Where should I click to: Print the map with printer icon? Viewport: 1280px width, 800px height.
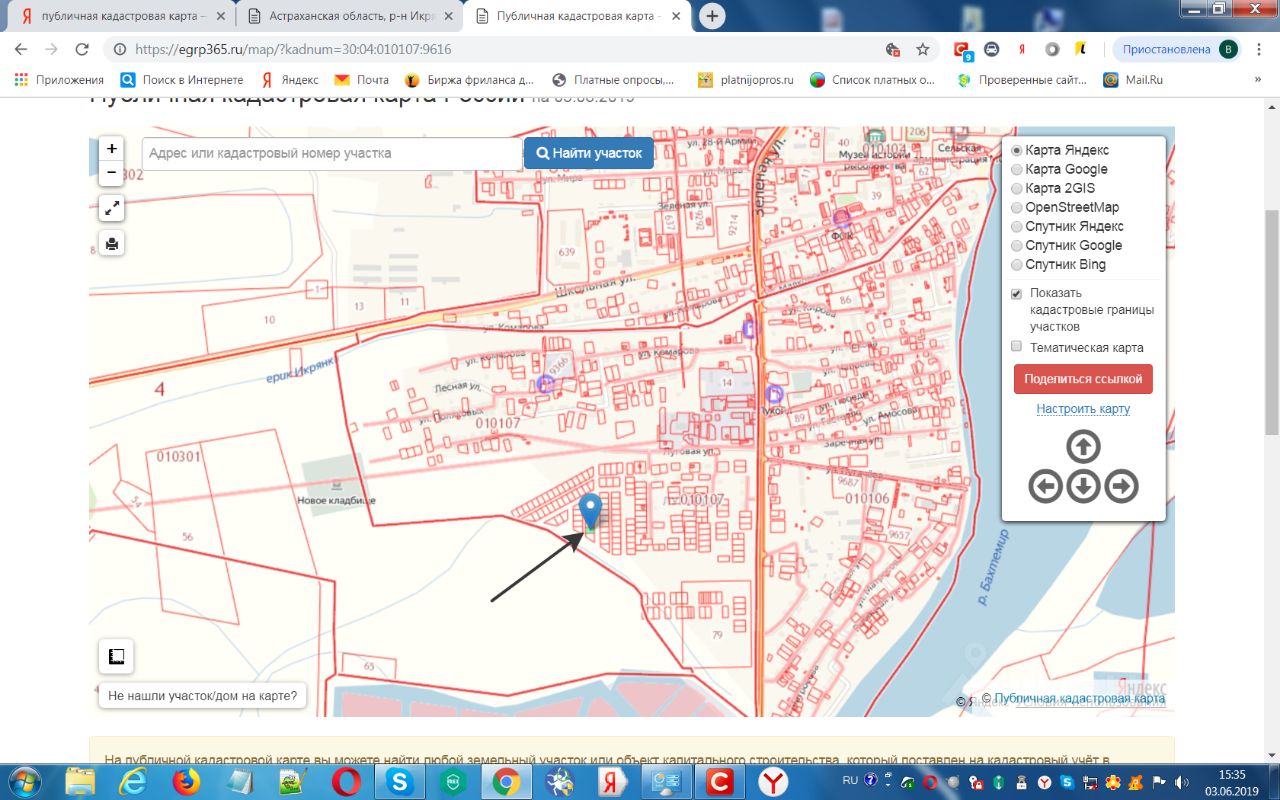coord(112,243)
